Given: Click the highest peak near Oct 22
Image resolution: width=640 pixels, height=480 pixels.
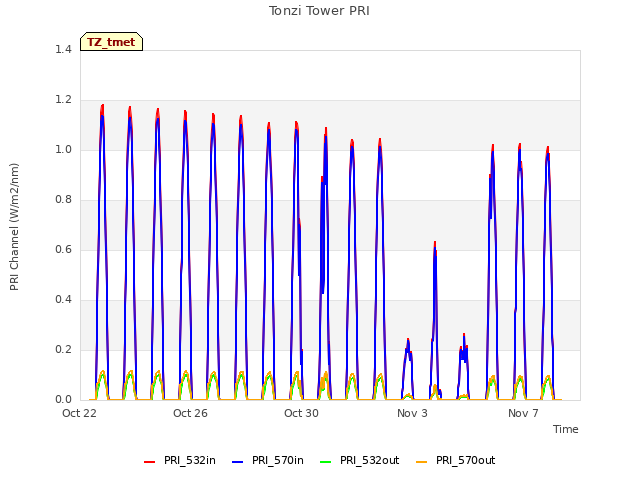Looking at the screenshot, I should click(102, 106).
